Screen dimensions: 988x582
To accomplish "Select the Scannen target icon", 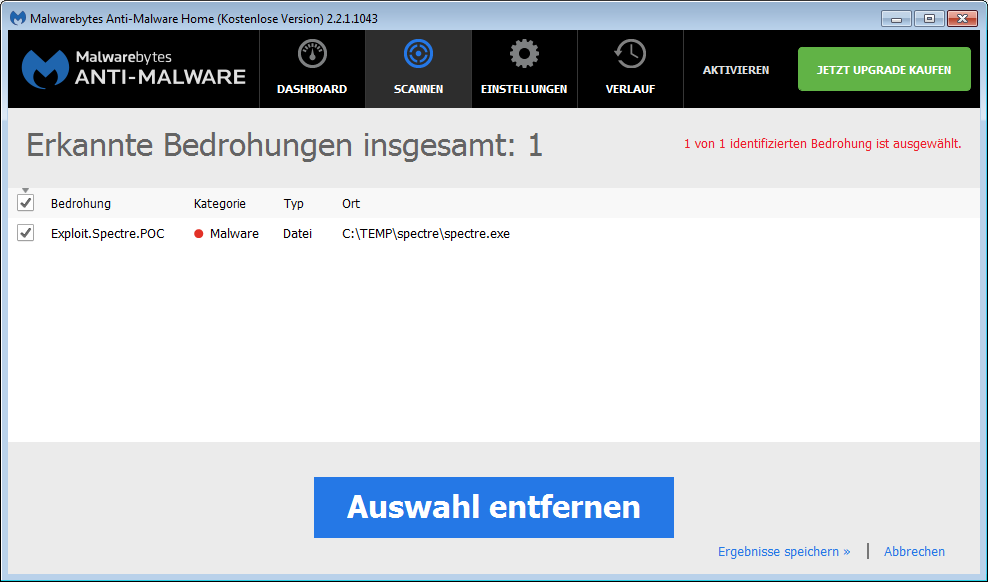I will click(418, 54).
